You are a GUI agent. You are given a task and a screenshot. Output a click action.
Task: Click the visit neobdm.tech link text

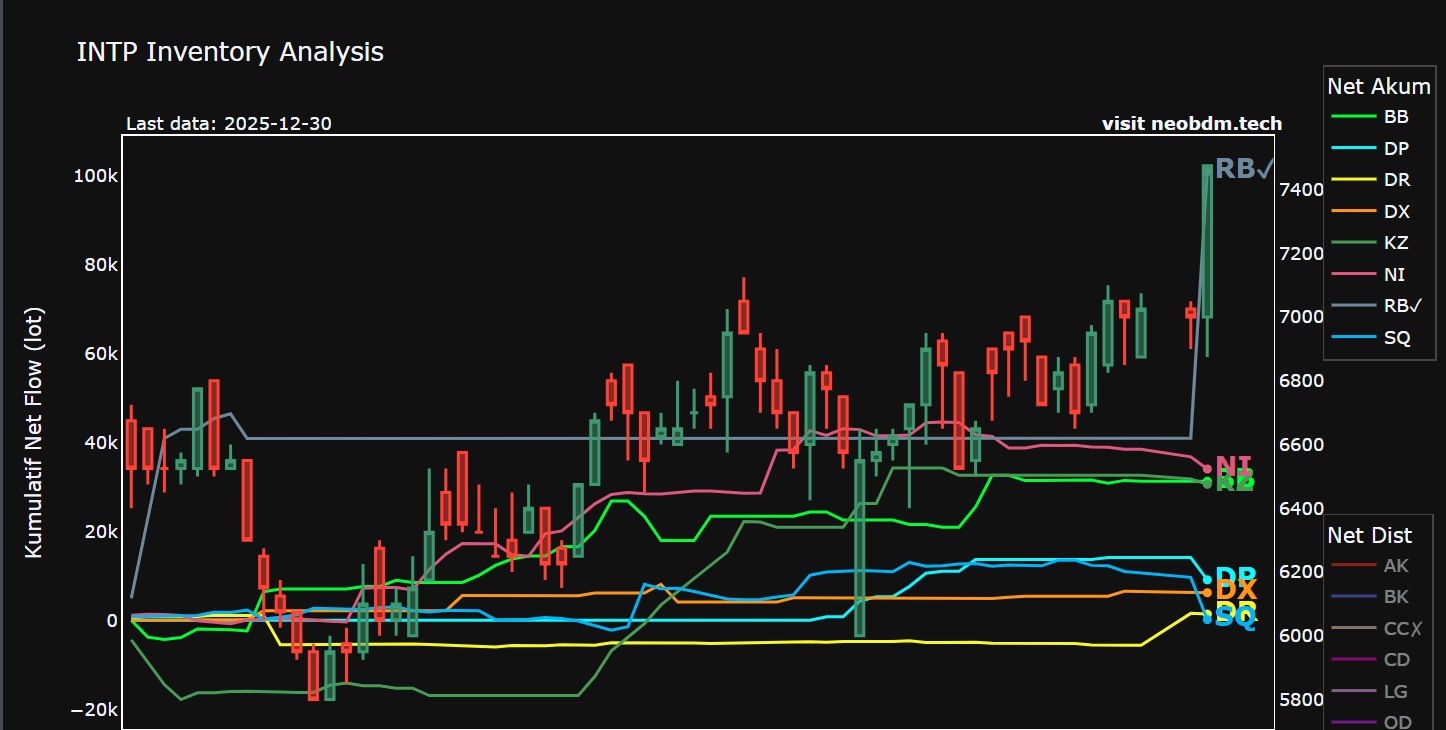click(x=1192, y=124)
